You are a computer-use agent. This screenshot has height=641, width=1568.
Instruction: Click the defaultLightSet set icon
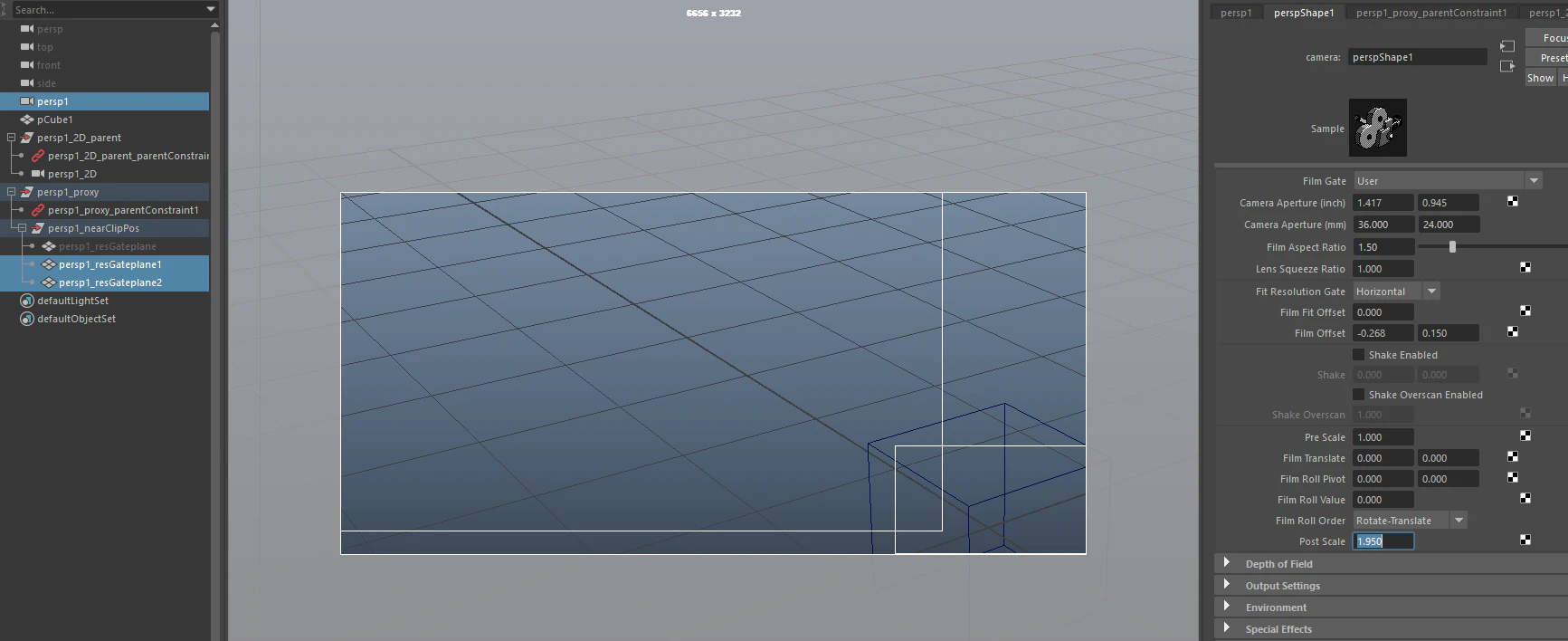27,301
